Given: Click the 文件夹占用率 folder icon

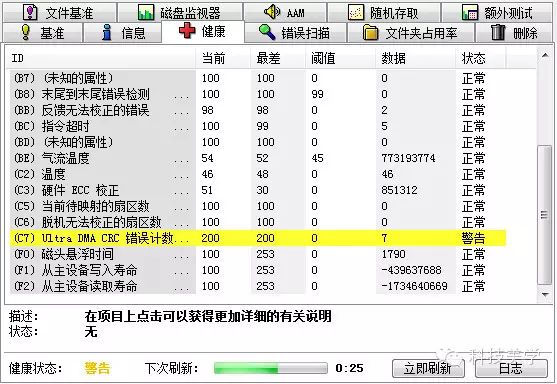Looking at the screenshot, I should point(371,33).
